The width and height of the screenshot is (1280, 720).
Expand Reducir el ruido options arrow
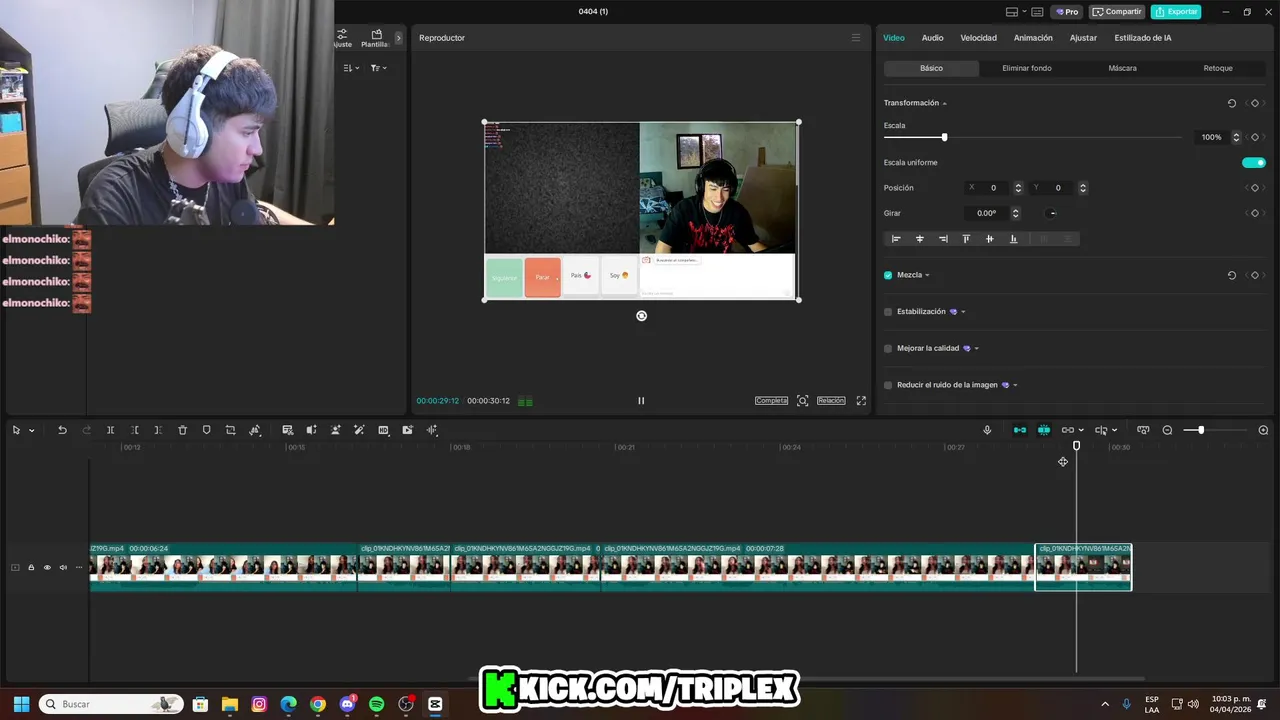[x=1015, y=386]
